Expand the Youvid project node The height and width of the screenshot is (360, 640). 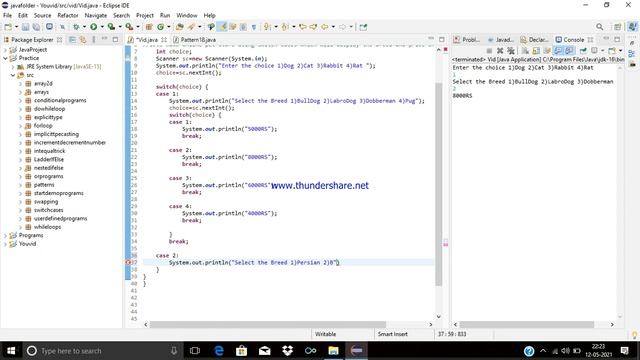pos(5,244)
